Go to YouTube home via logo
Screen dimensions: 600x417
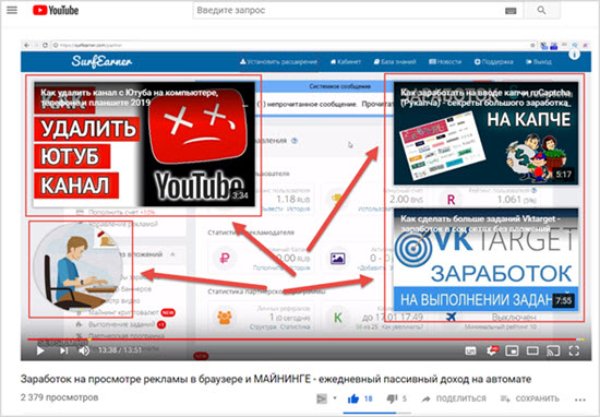click(56, 10)
